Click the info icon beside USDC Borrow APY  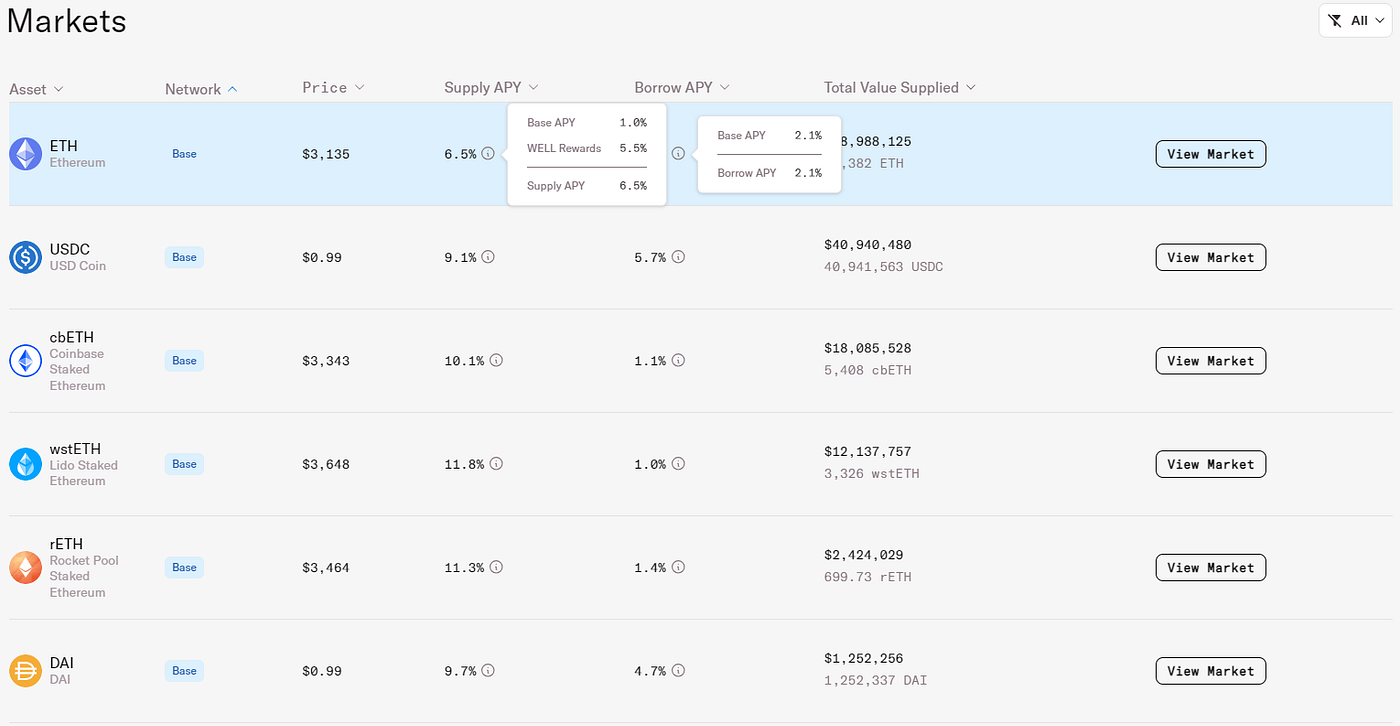(678, 257)
